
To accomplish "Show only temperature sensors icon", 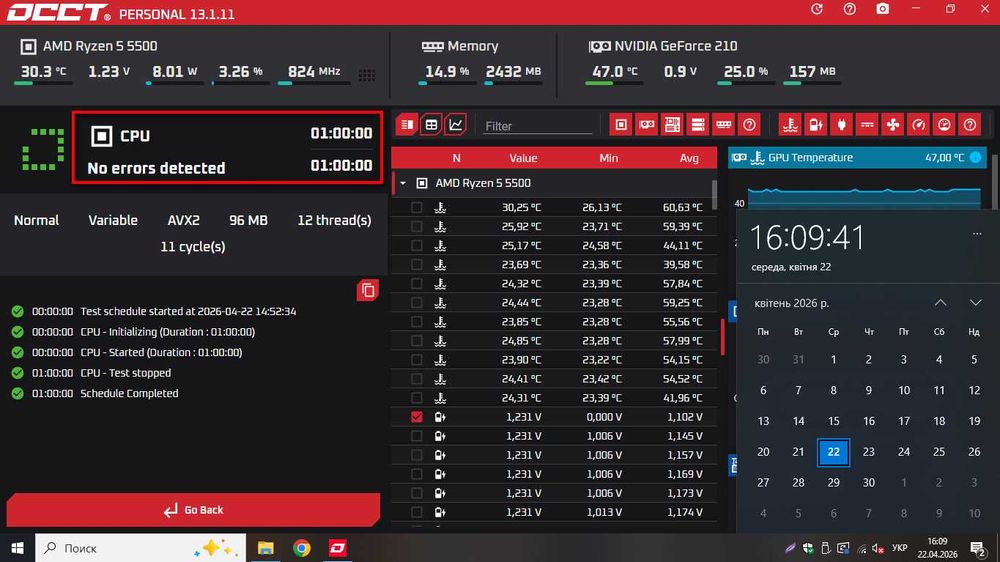I will point(790,124).
